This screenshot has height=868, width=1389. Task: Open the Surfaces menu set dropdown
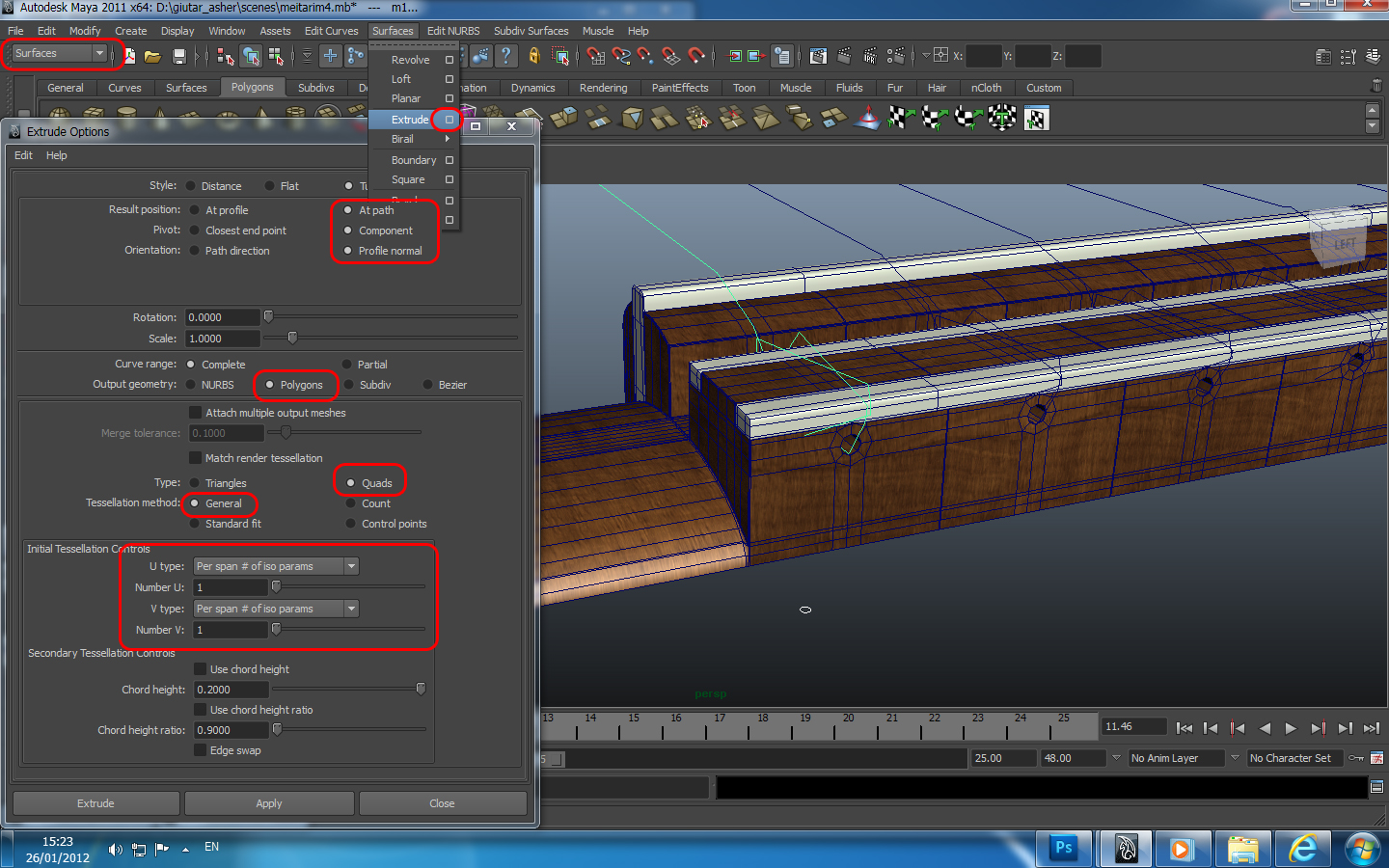tap(60, 54)
